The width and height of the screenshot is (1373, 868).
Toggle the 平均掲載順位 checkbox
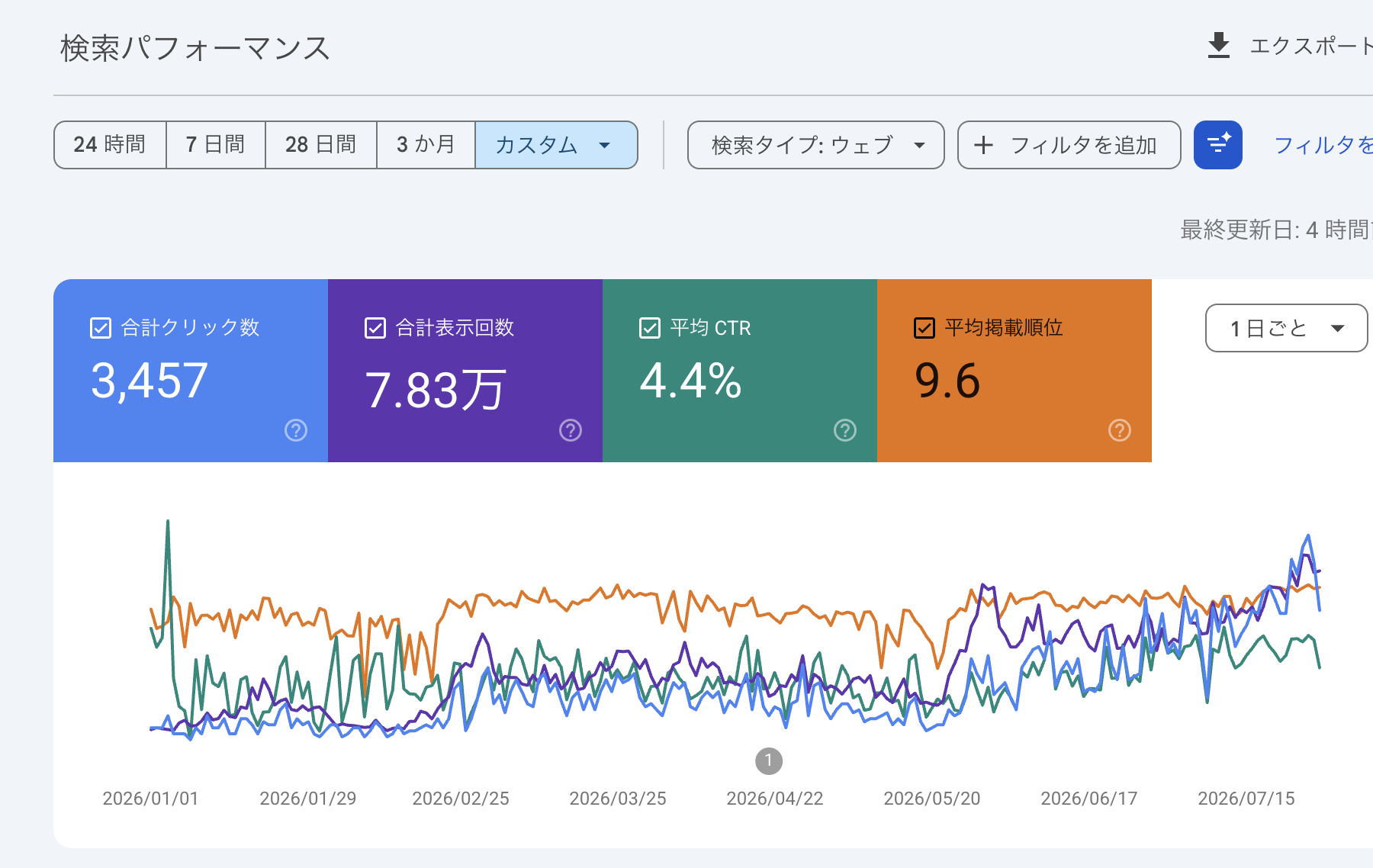click(x=924, y=328)
